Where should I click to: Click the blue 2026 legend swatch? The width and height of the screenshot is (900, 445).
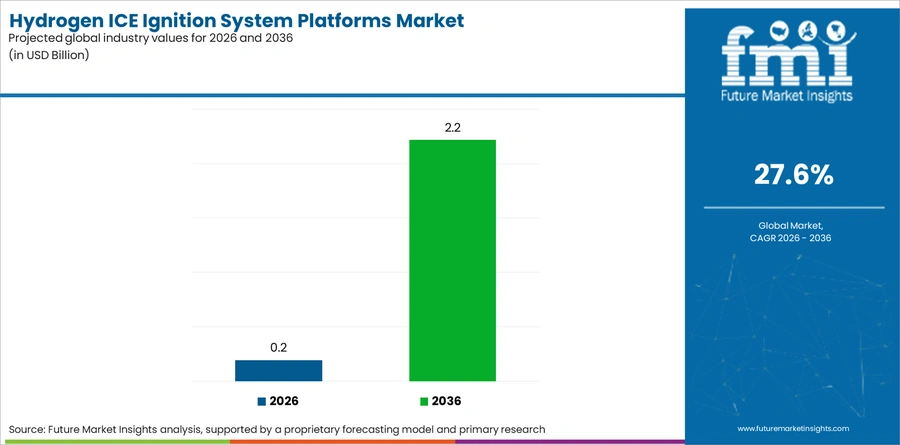(262, 402)
